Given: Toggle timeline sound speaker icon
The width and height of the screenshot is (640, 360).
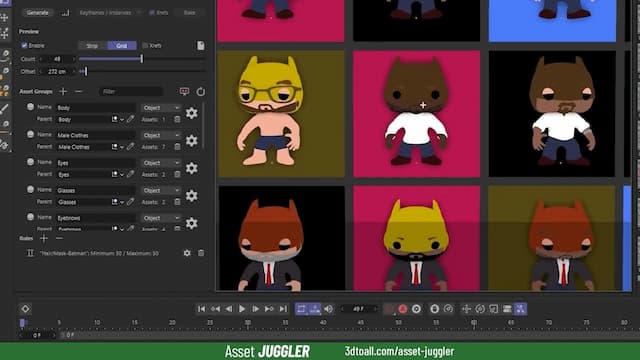Looking at the screenshot, I should [x=328, y=309].
